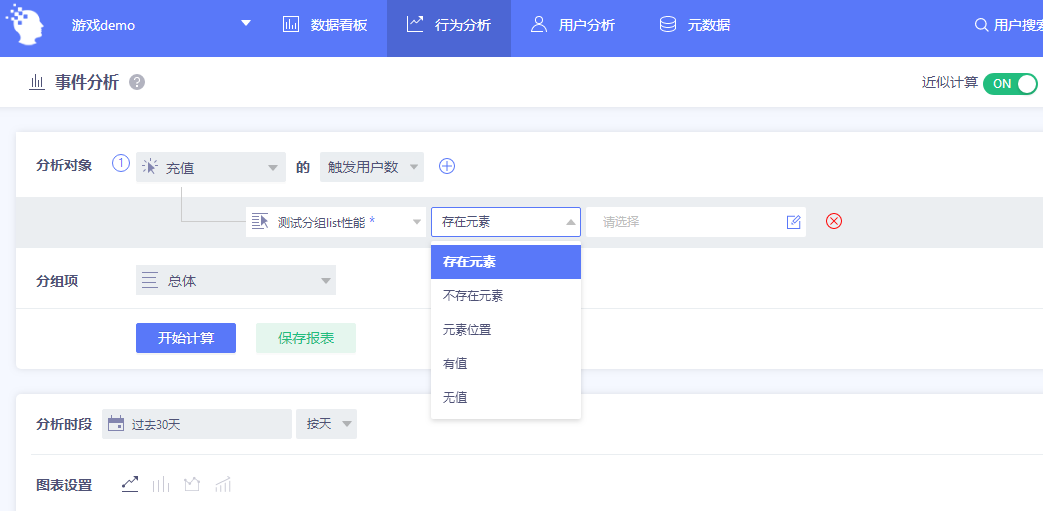Open the value edit icon in 请选择 field
The image size is (1043, 511).
click(794, 222)
